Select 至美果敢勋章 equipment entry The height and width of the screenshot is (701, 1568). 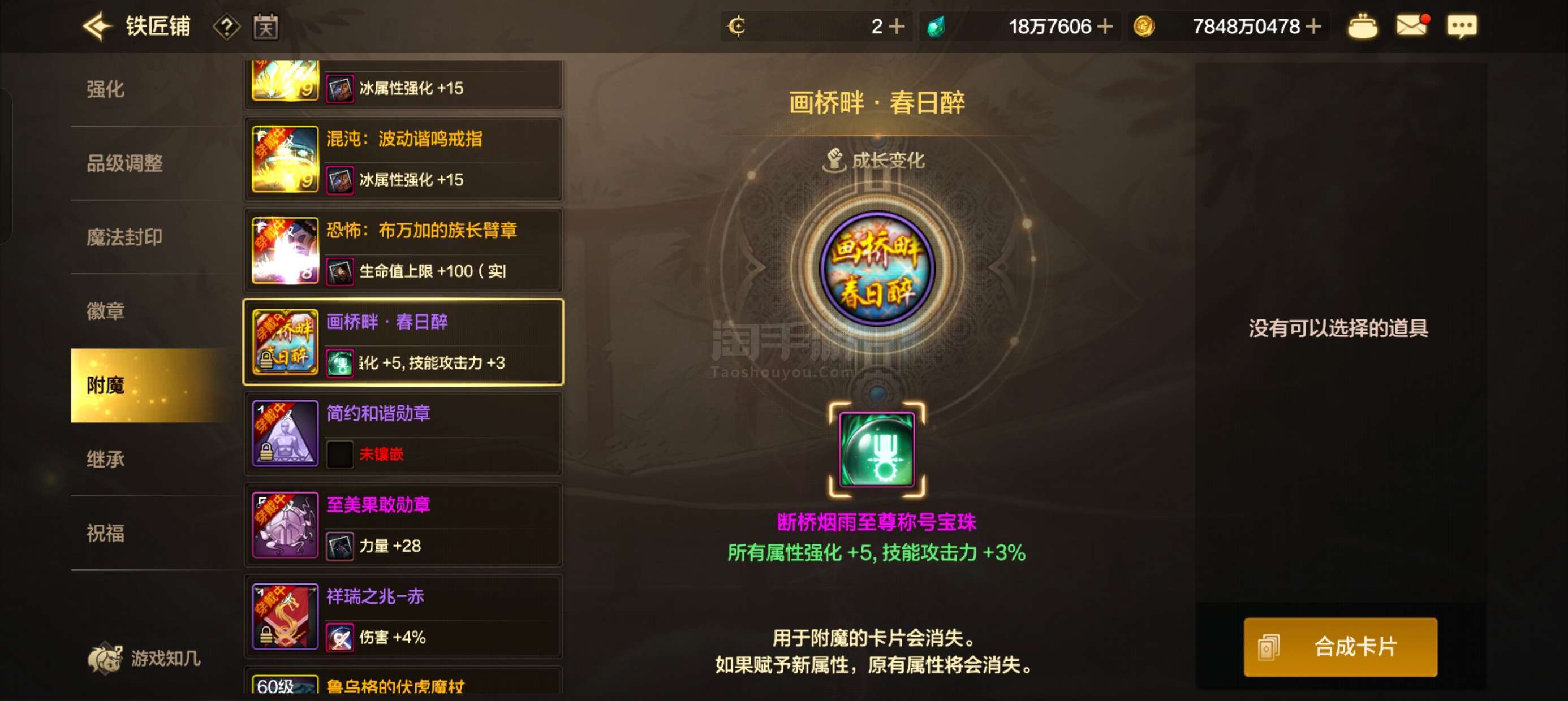[x=403, y=525]
